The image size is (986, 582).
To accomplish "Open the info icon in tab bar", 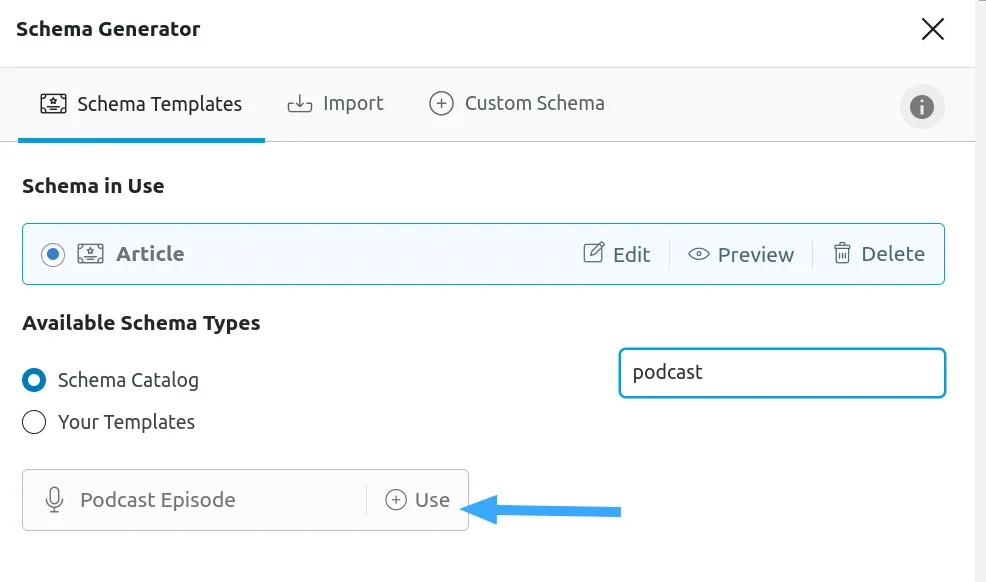I will pyautogui.click(x=922, y=107).
